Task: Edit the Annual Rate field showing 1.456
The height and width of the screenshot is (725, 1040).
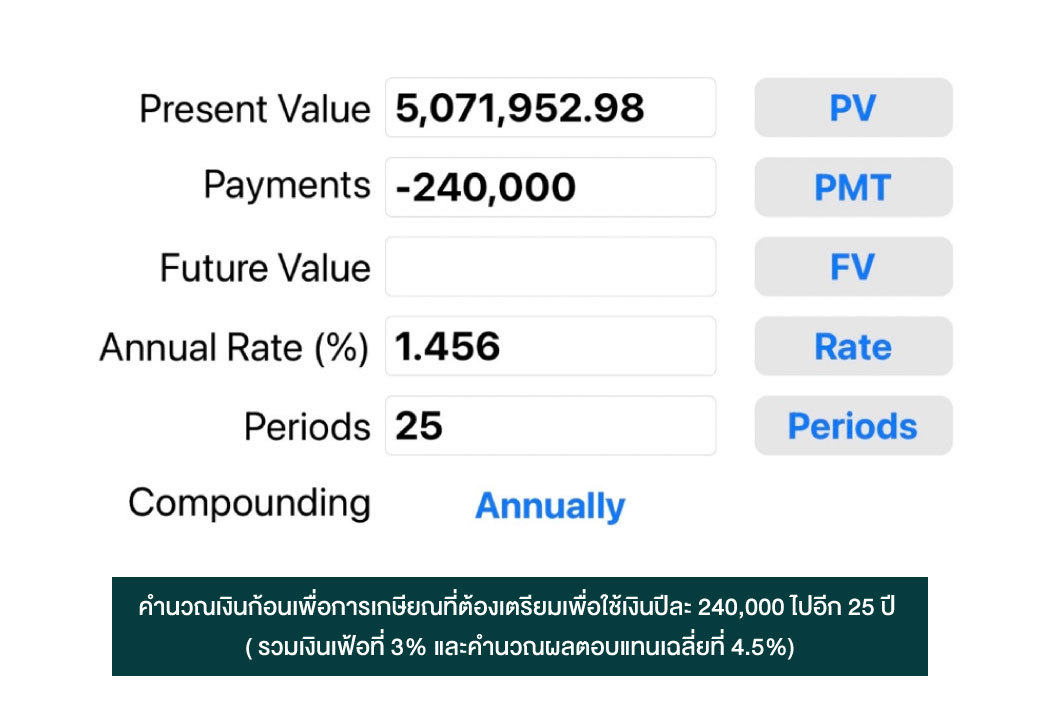Action: [551, 346]
